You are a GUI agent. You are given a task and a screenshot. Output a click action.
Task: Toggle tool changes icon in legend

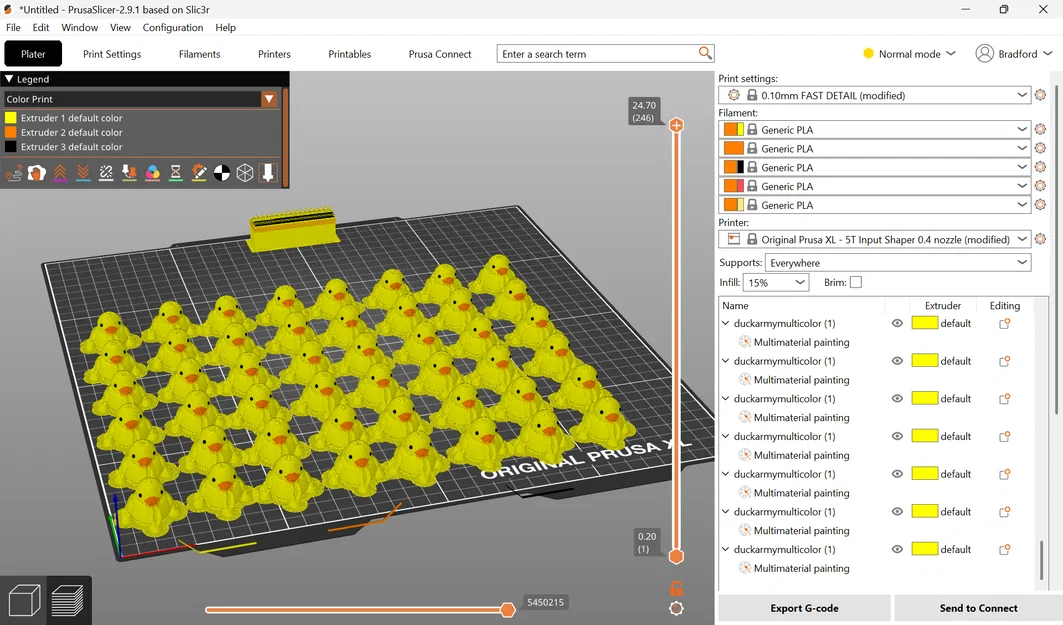click(x=129, y=174)
